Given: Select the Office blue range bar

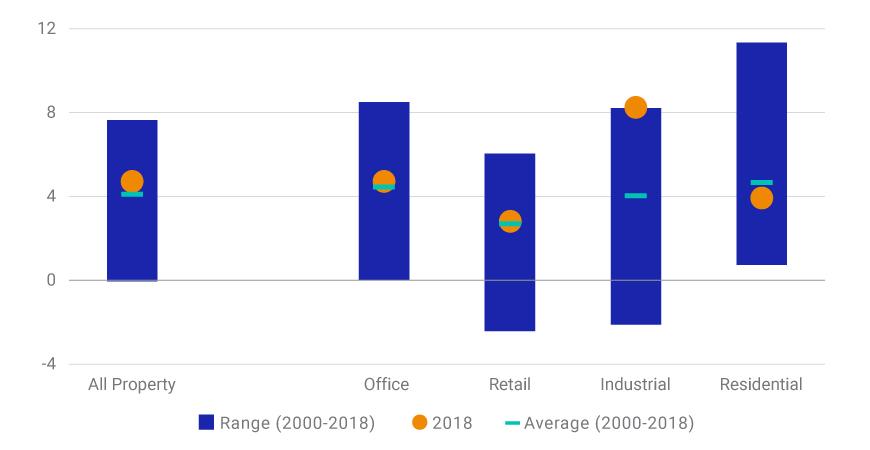Looking at the screenshot, I should 384,230.
